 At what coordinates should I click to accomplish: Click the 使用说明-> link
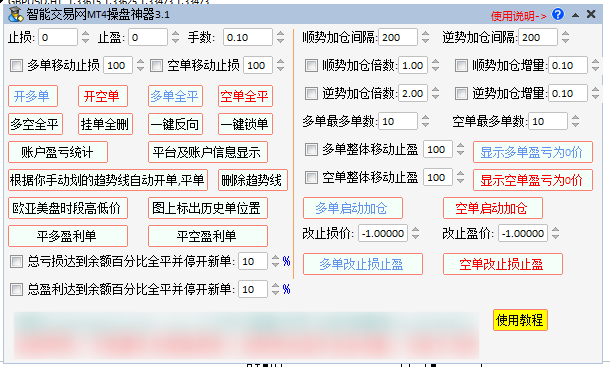pos(519,16)
